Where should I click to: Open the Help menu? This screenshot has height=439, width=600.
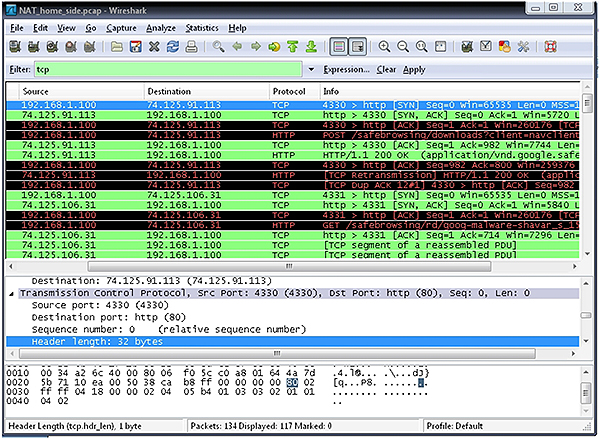[x=237, y=28]
